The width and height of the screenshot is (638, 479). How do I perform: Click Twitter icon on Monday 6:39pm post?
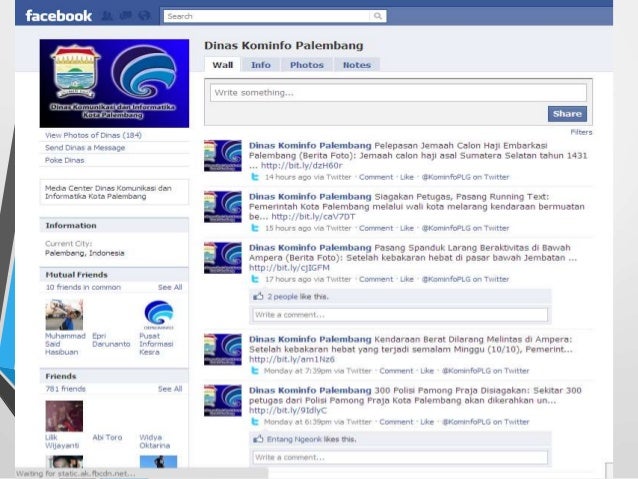255,422
